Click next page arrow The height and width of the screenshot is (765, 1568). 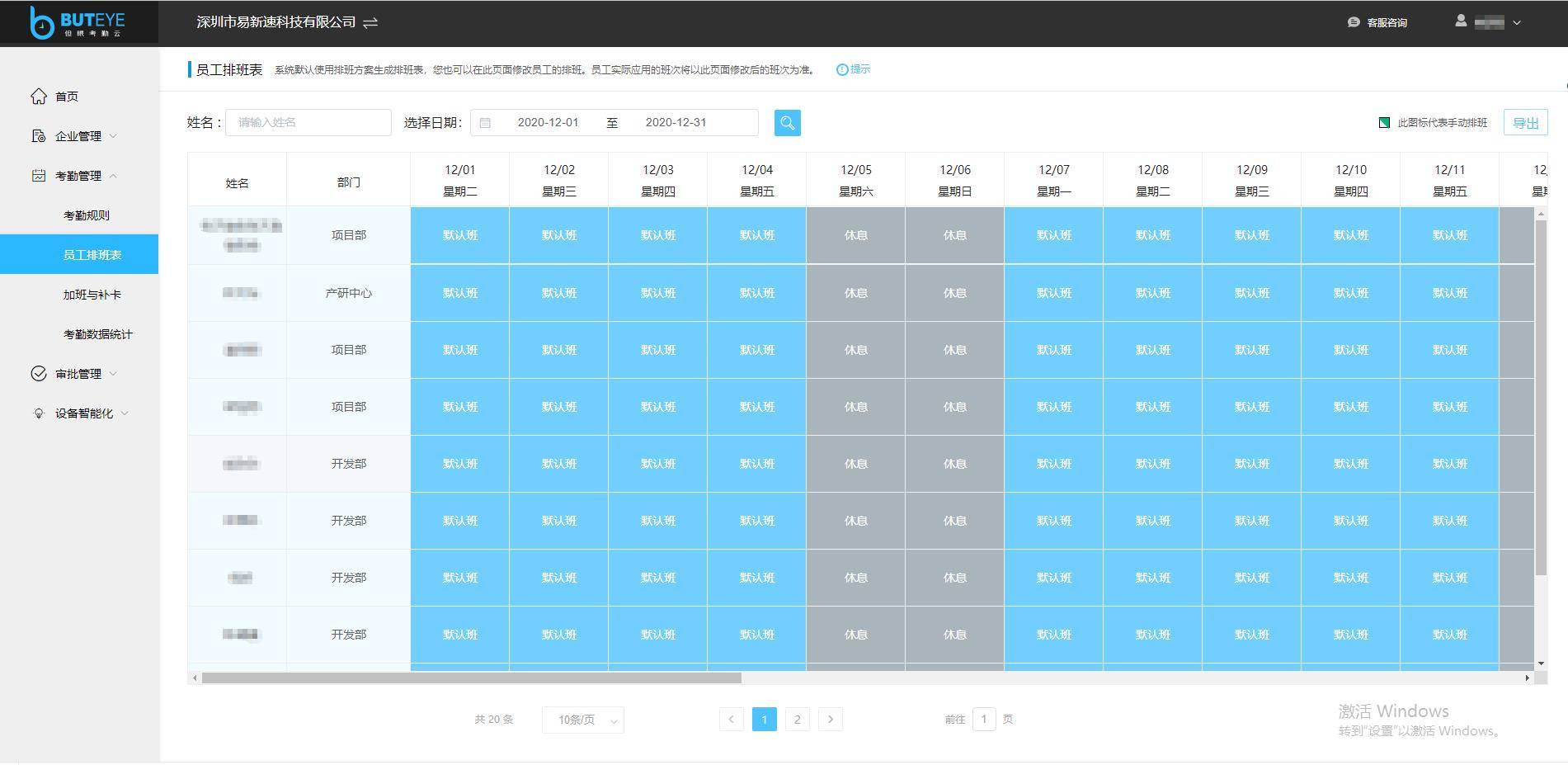coord(831,720)
